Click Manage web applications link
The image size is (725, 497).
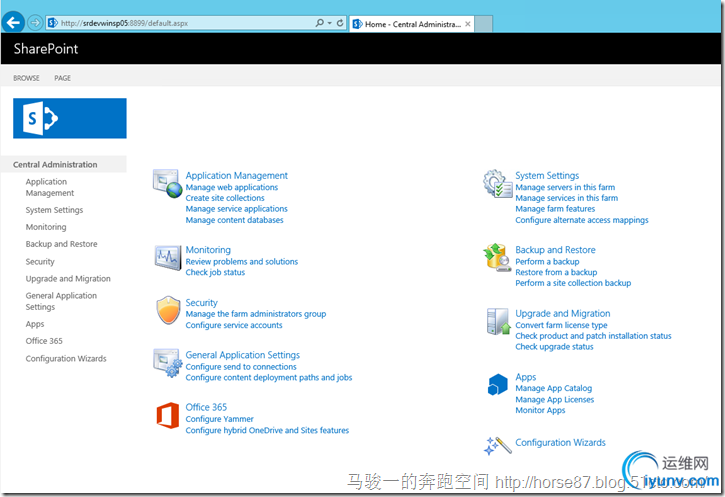tap(232, 187)
